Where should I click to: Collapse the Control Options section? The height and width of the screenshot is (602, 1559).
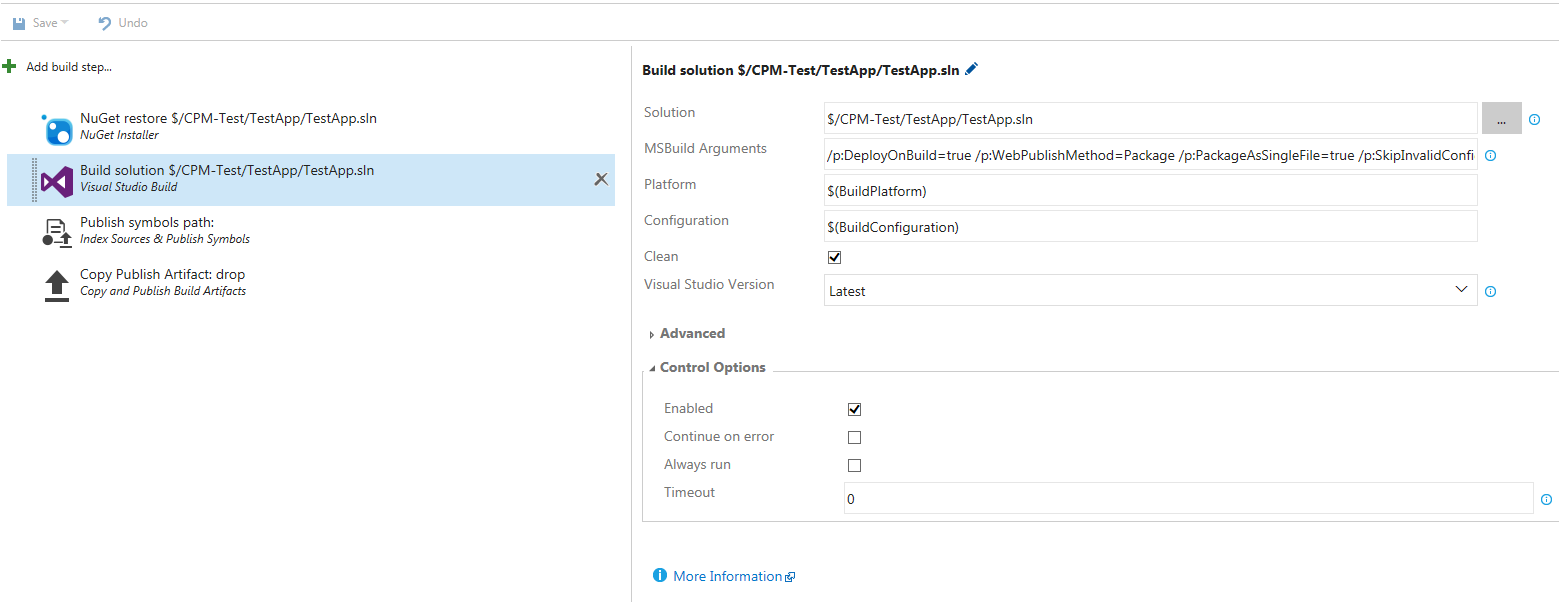tap(711, 368)
